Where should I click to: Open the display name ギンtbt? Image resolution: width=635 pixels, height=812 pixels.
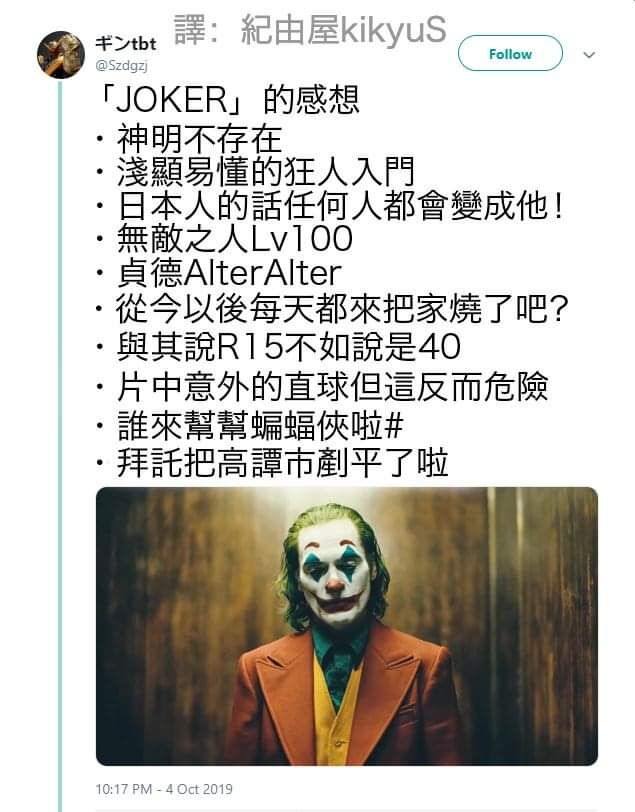tap(126, 43)
